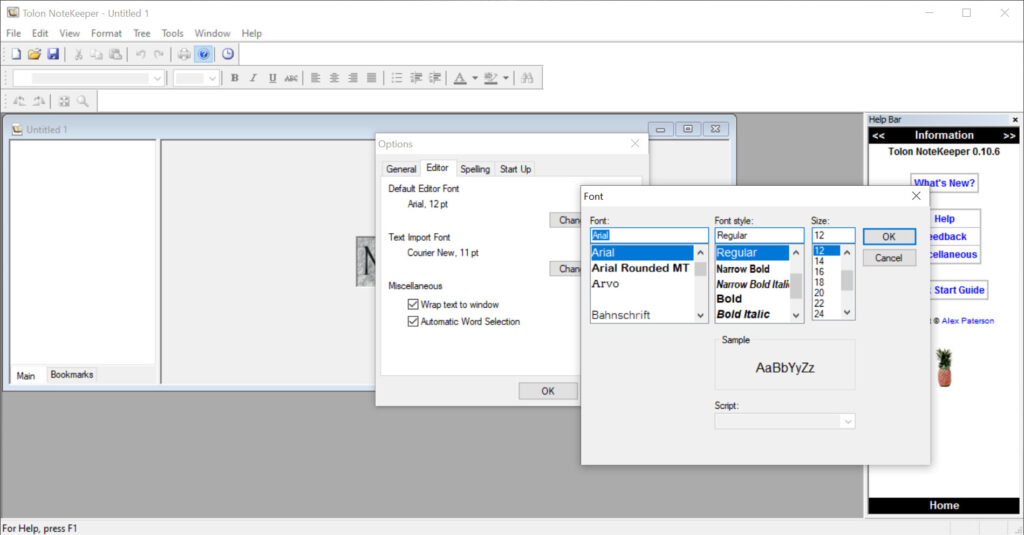Toggle Automatic Word Selection checkbox
Screen dimensions: 1024x535
(x=413, y=321)
